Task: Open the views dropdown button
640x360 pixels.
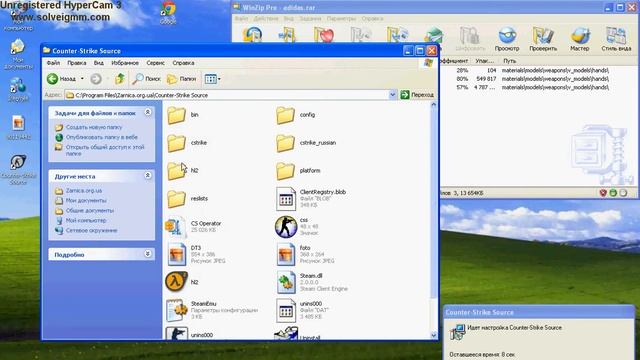Action: click(x=212, y=79)
